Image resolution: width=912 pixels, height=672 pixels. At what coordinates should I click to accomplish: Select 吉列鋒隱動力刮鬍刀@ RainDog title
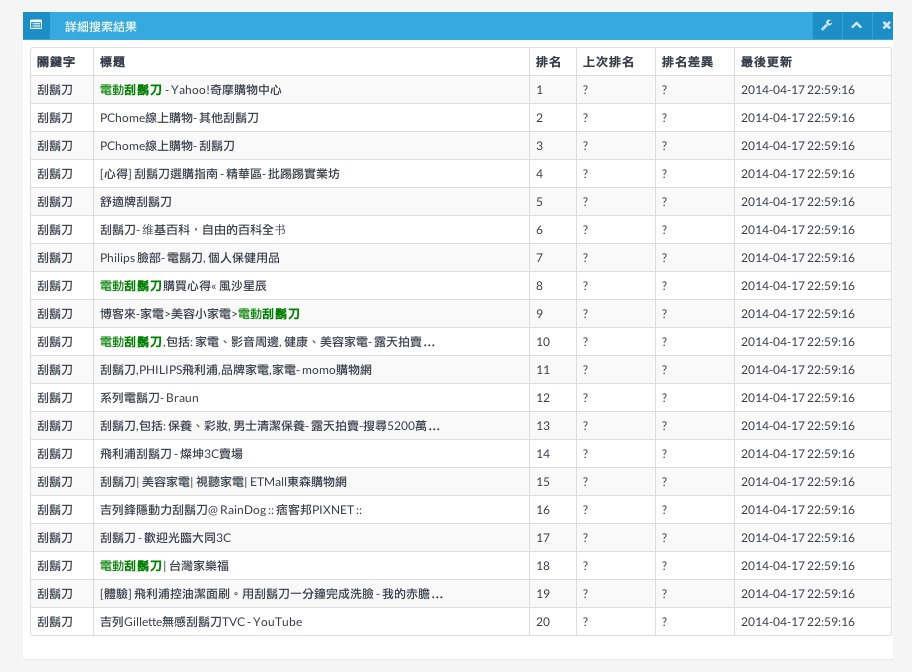tap(231, 509)
